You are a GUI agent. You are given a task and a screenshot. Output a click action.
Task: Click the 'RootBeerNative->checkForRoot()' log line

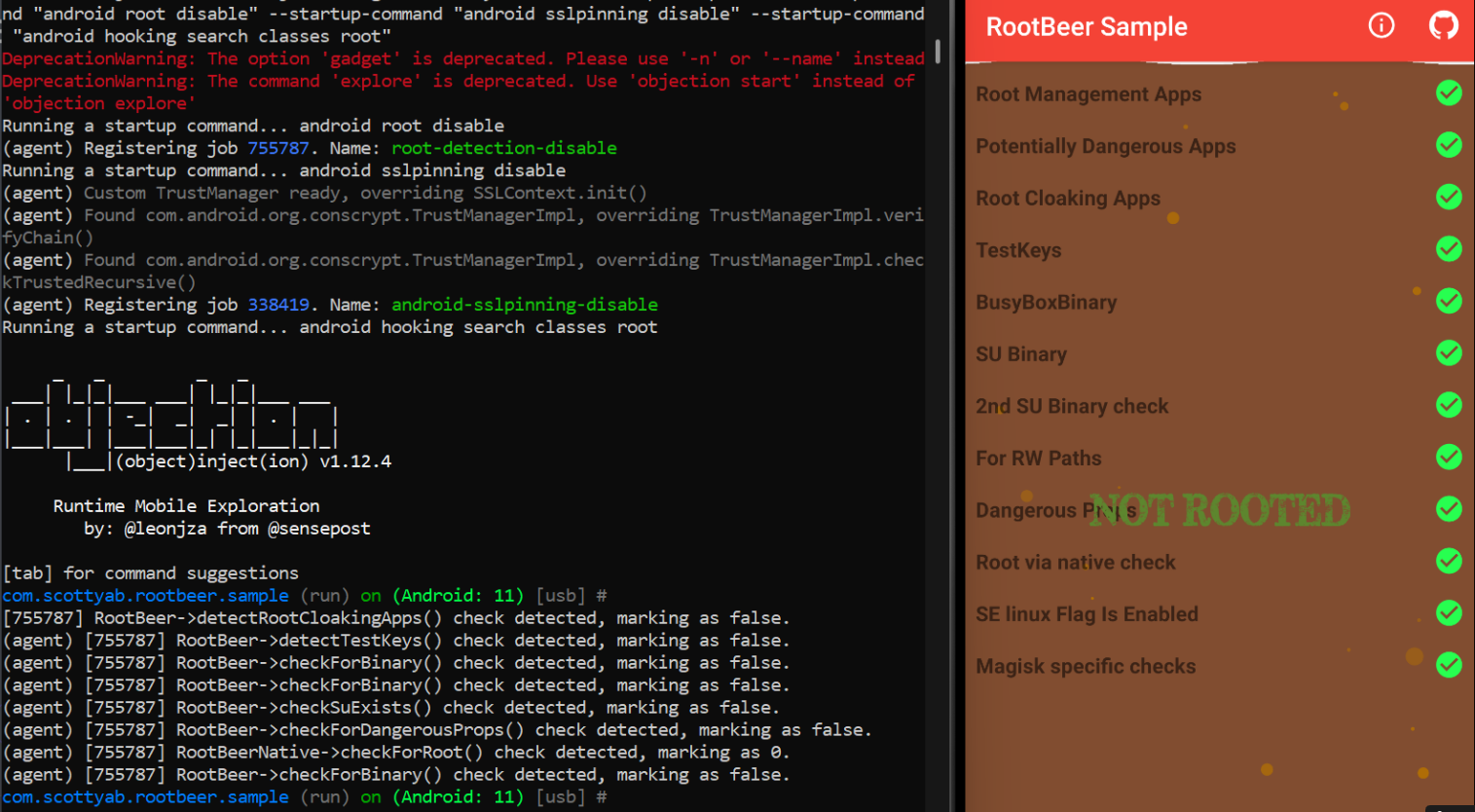coord(396,753)
